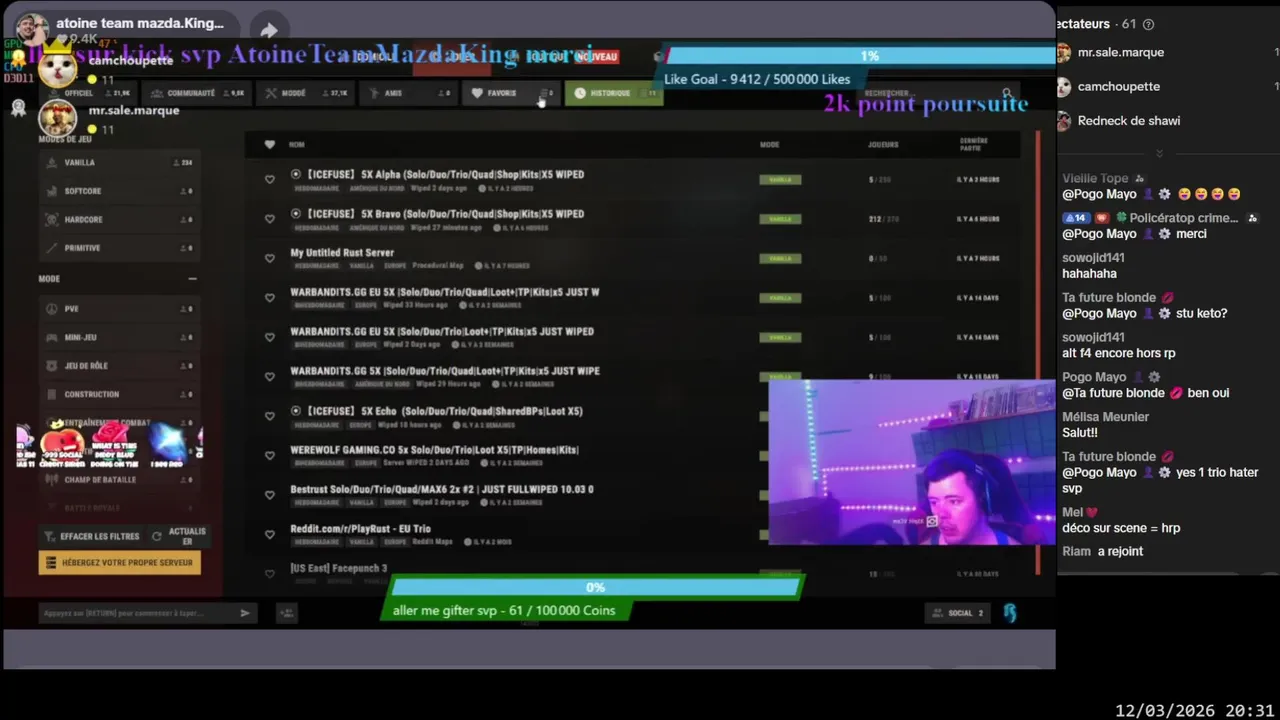Favorite the Reddit.com/r/PlayRust EU Trio heart

pyautogui.click(x=269, y=534)
